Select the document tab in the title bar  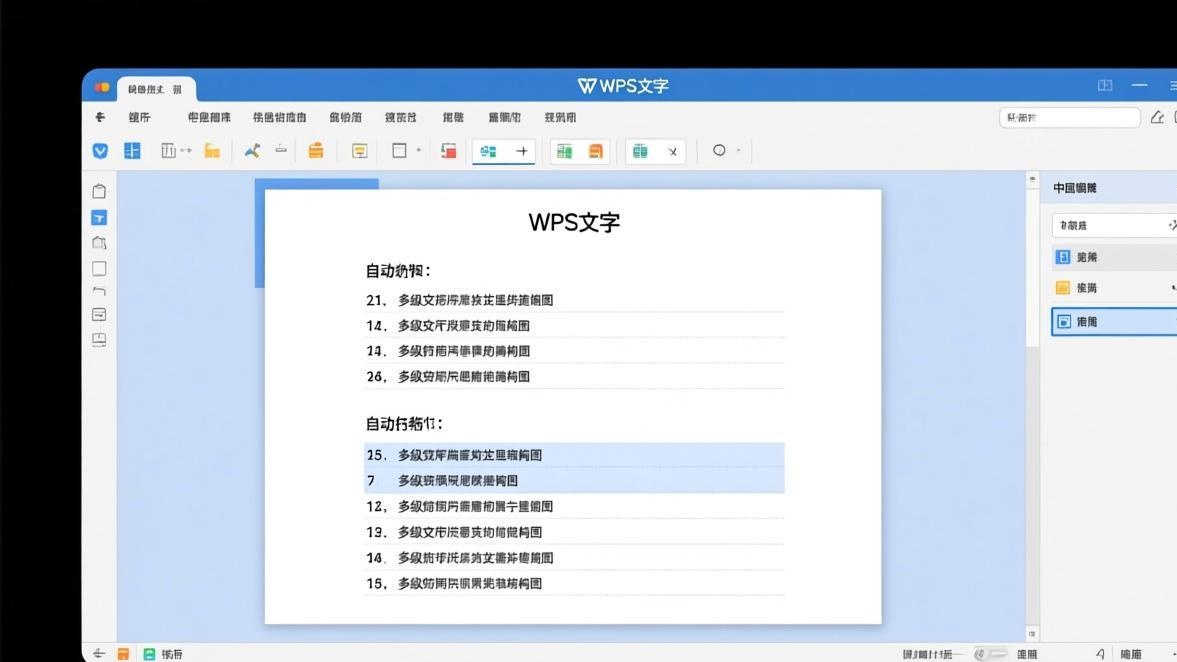[156, 89]
